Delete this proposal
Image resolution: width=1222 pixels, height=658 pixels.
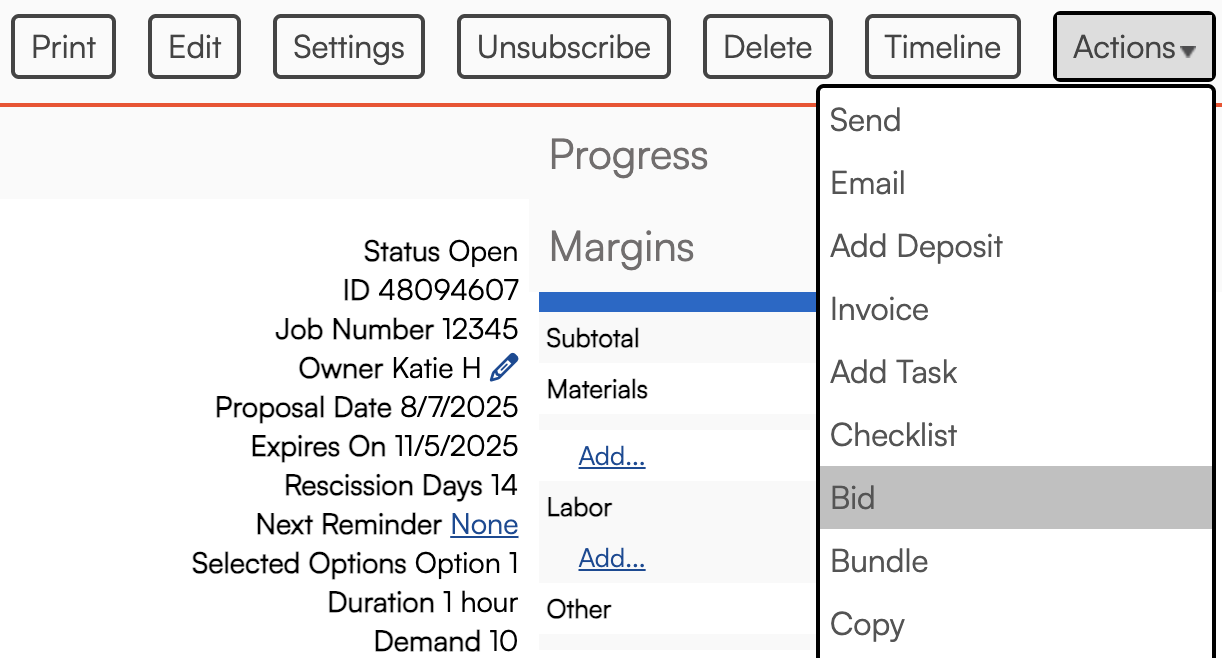click(768, 47)
